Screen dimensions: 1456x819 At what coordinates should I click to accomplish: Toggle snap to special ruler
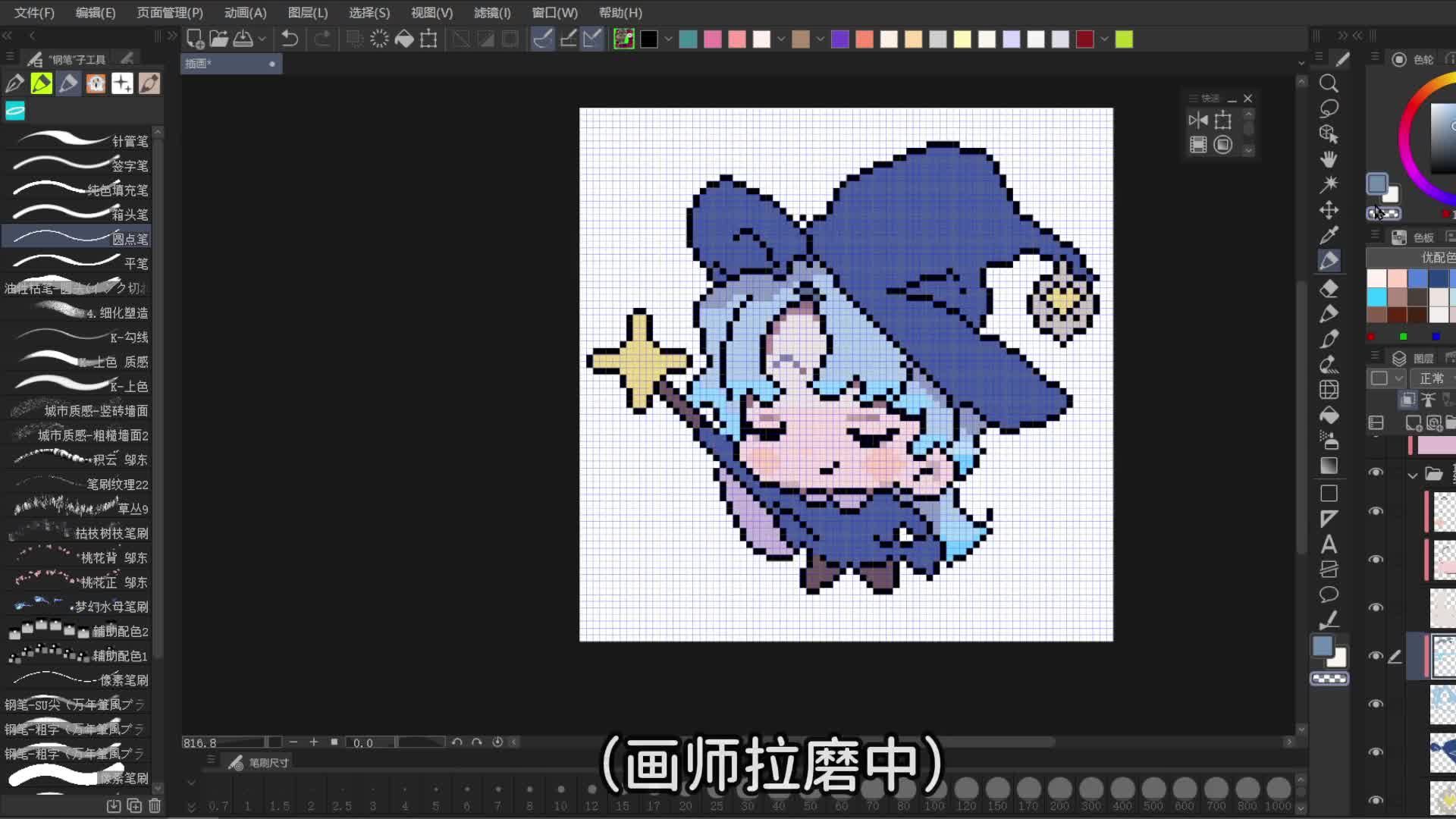click(568, 39)
